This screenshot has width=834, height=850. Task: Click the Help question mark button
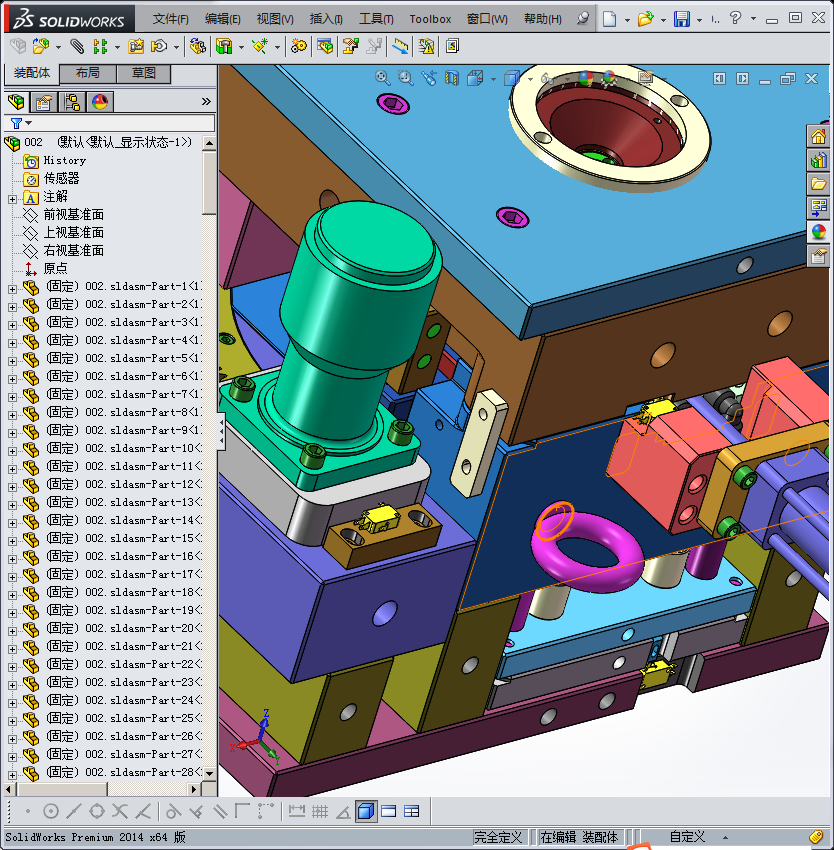click(x=735, y=19)
